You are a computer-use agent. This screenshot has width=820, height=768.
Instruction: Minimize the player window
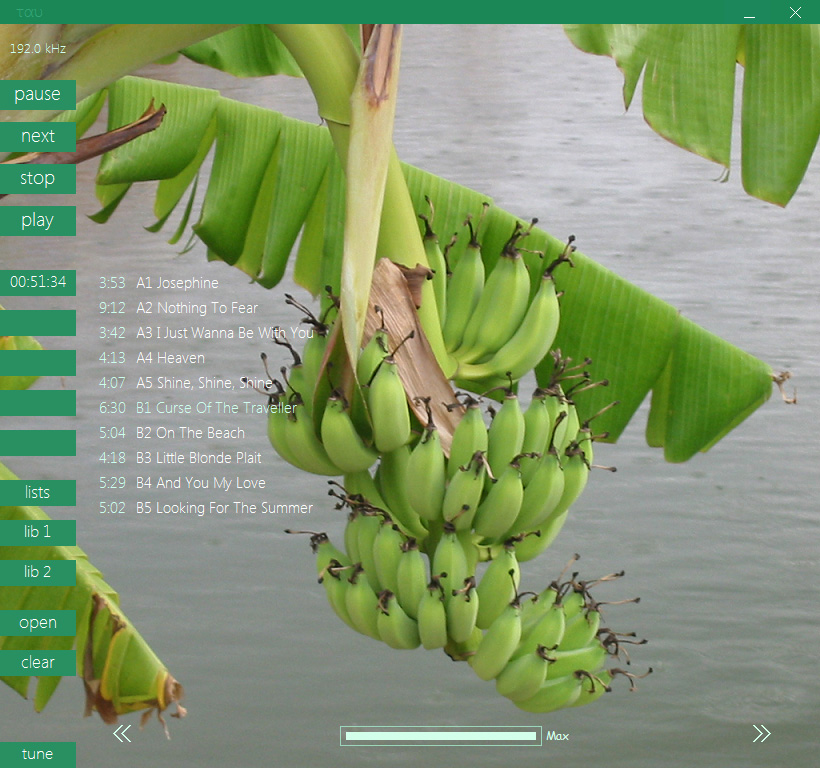pyautogui.click(x=749, y=13)
